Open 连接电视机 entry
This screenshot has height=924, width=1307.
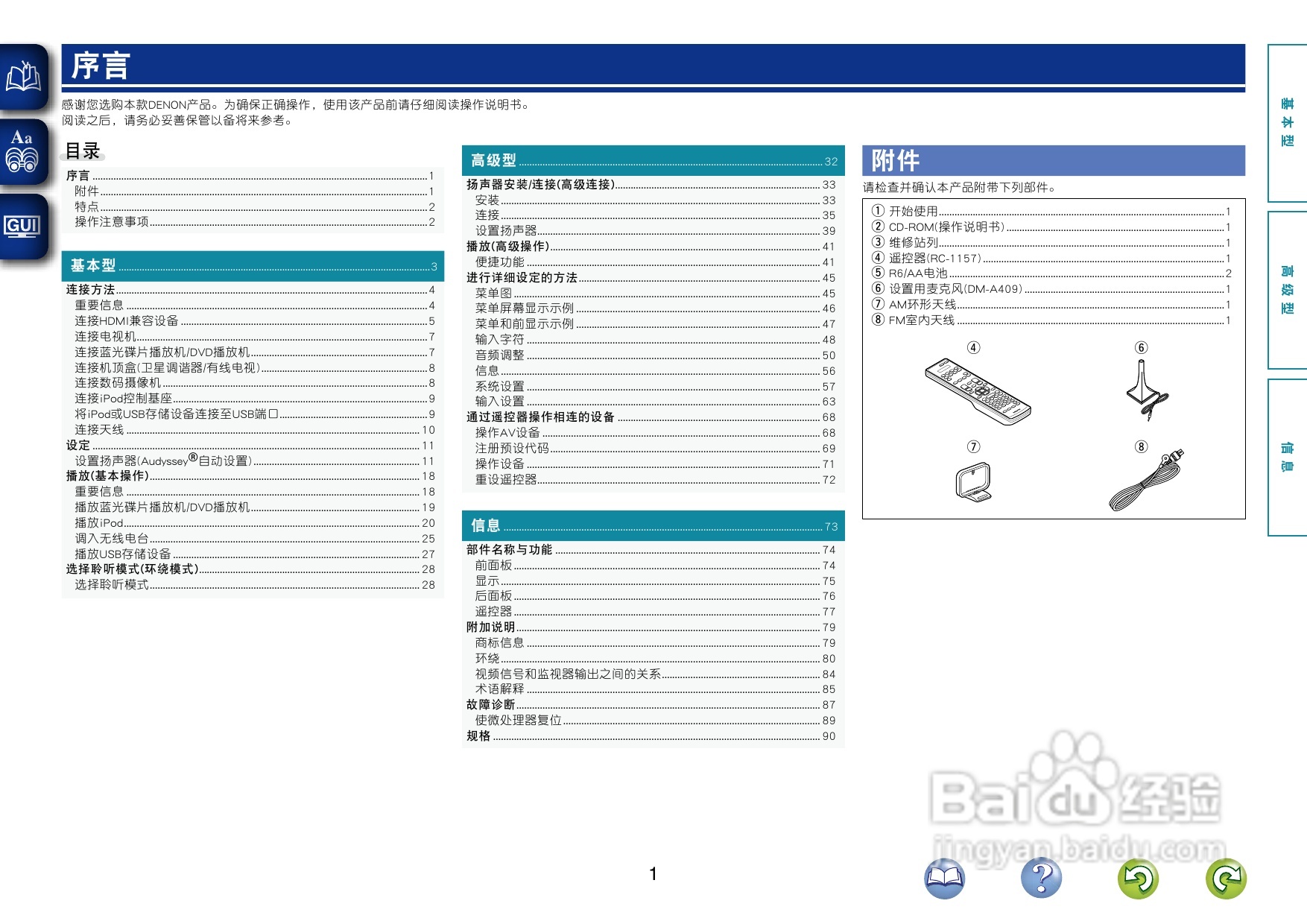coord(254,337)
